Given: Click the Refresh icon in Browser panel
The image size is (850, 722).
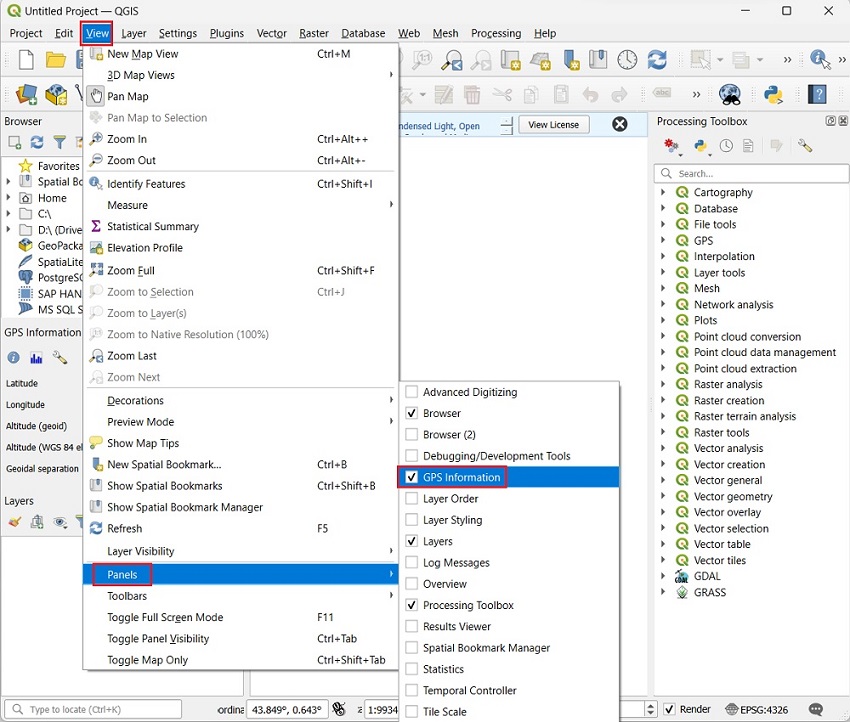Looking at the screenshot, I should pos(37,143).
